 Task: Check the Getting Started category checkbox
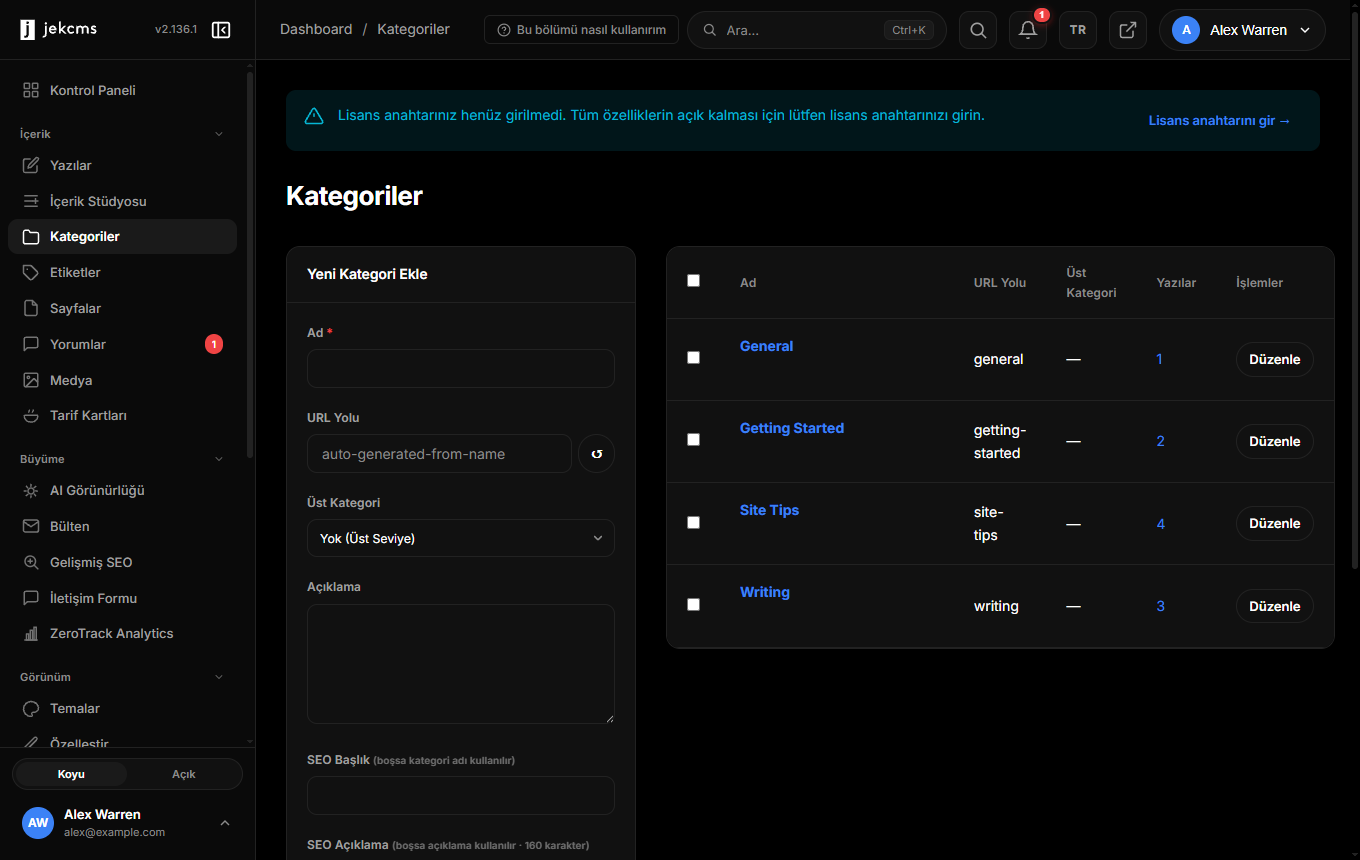tap(694, 440)
